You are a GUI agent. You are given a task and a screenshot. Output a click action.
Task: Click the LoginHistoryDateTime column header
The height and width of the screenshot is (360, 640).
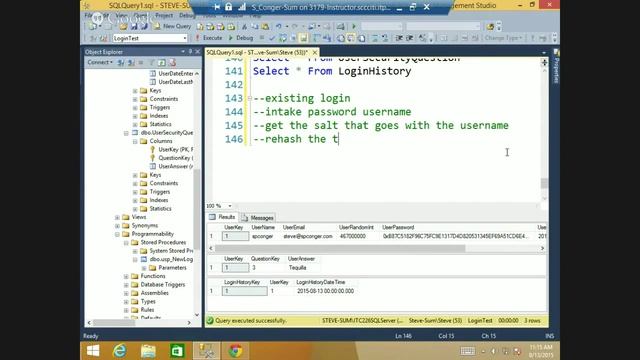[x=320, y=282]
